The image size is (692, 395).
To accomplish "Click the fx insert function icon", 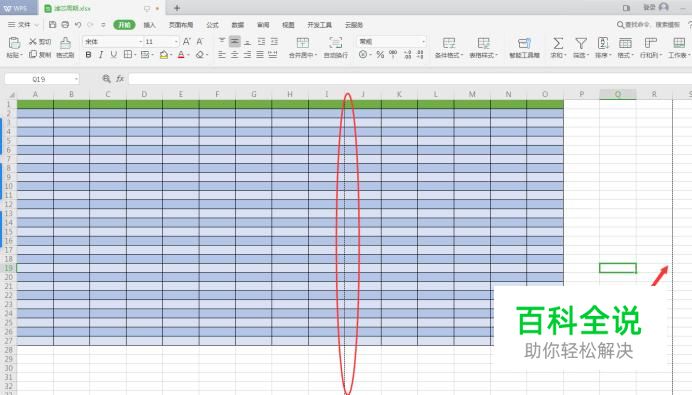I will pyautogui.click(x=120, y=79).
